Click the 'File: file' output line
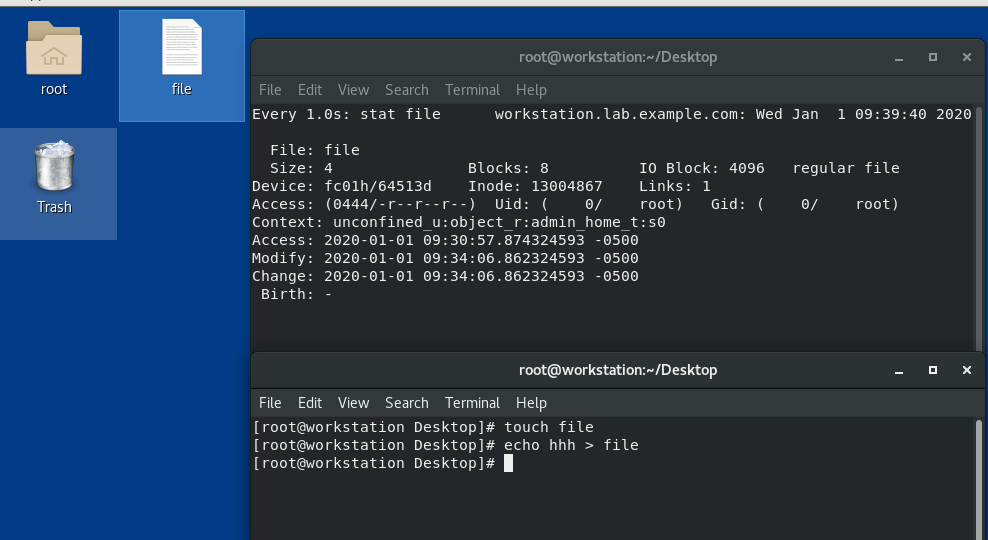The height and width of the screenshot is (540, 988). 314,151
